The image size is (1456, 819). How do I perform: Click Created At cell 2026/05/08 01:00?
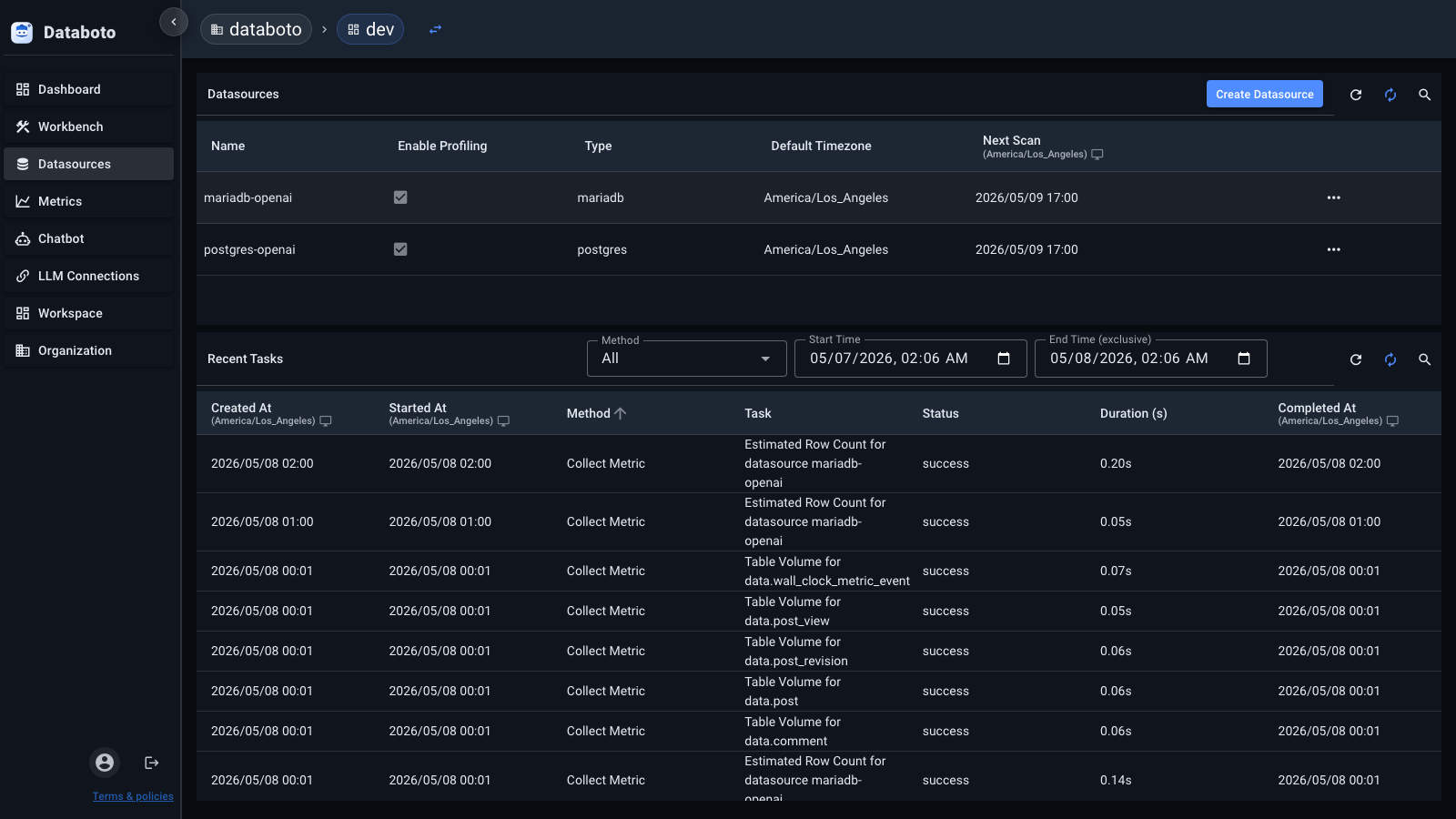(262, 521)
